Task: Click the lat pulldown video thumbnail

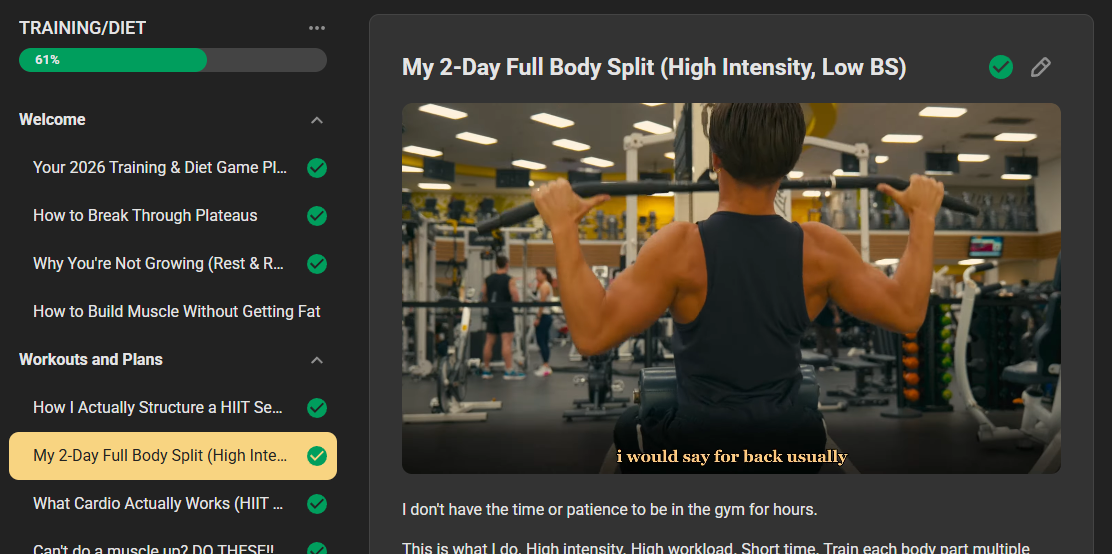Action: pos(731,288)
